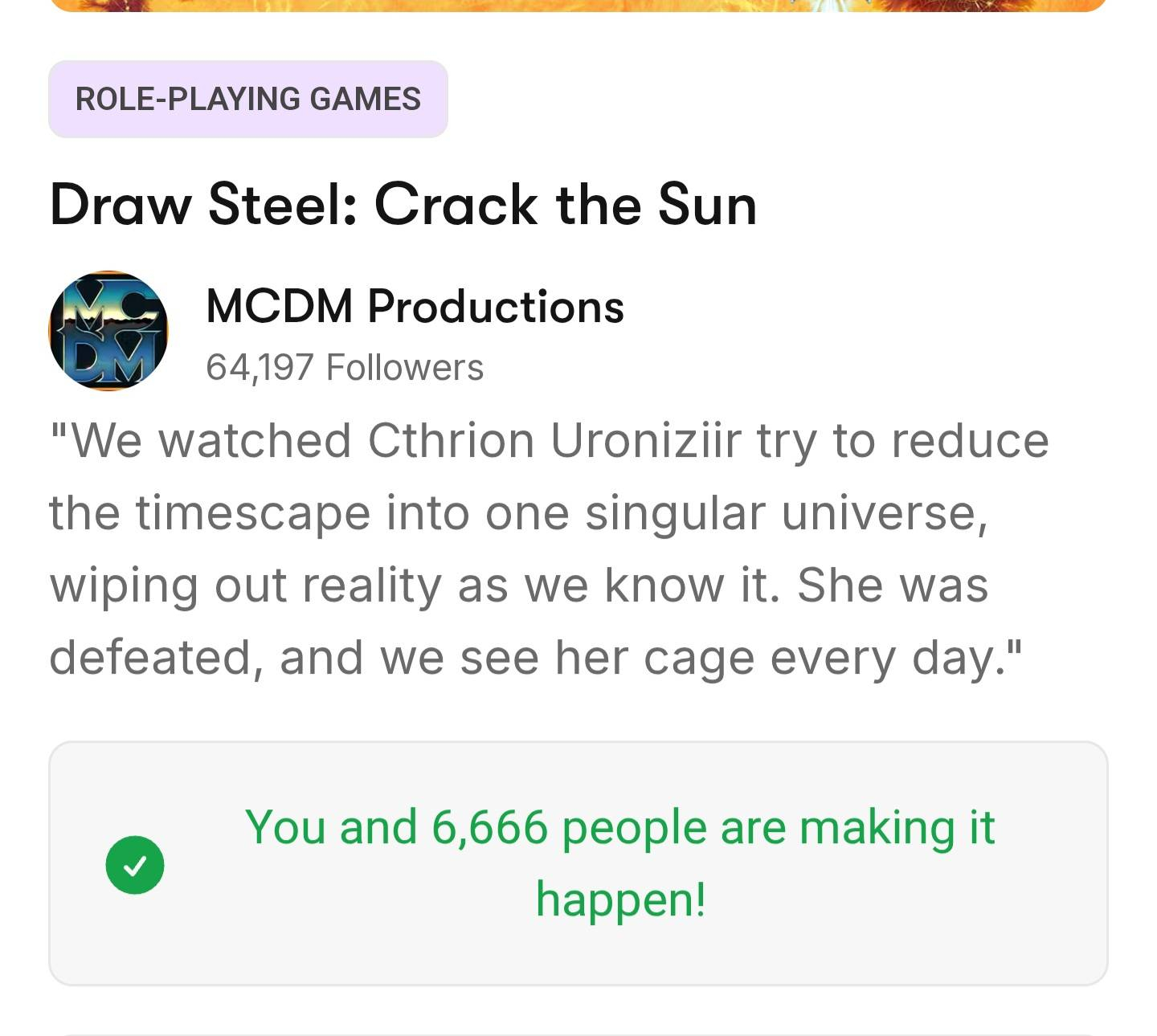Viewport: 1157px width, 1036px height.
Task: Click the word 'timescape' in the description
Action: [x=252, y=513]
